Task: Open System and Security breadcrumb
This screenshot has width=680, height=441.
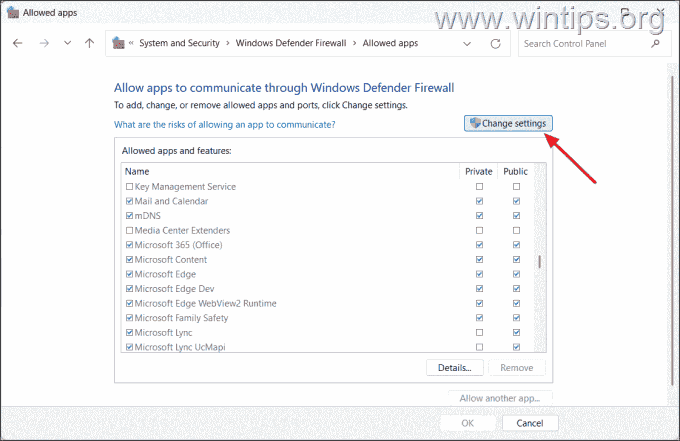Action: [179, 43]
